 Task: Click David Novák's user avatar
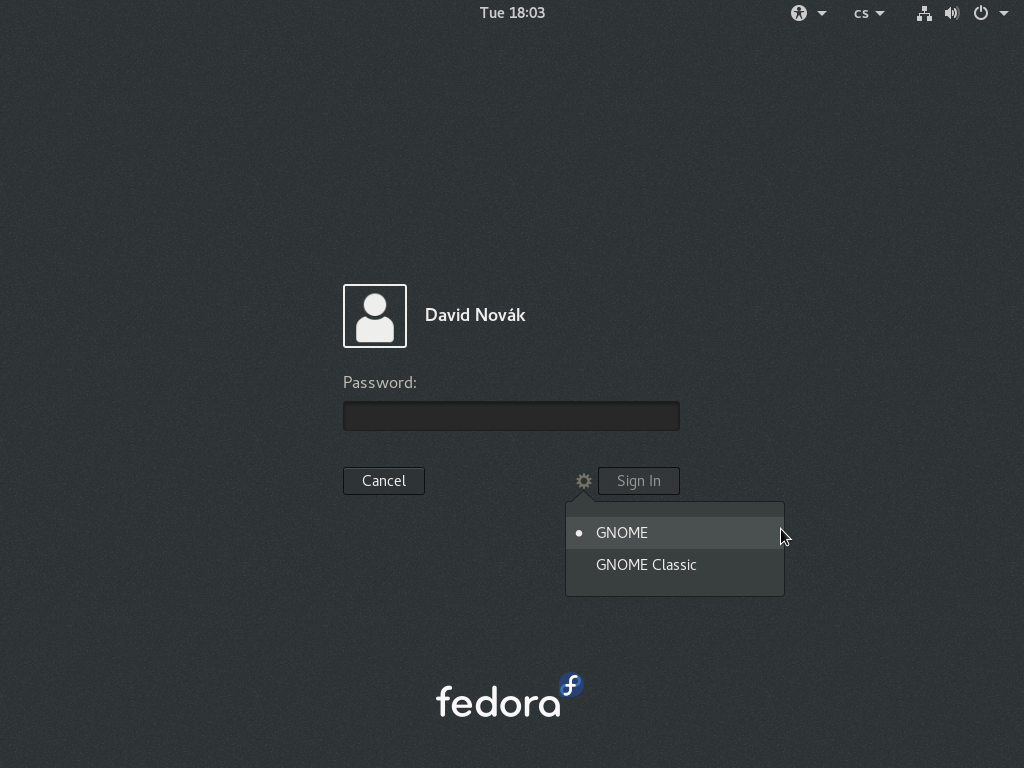pos(375,316)
